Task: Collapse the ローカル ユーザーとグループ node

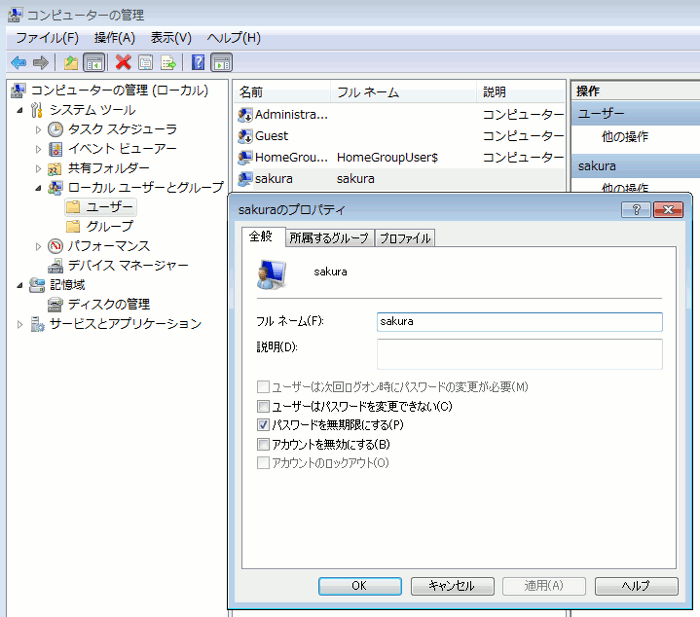Action: tap(39, 188)
